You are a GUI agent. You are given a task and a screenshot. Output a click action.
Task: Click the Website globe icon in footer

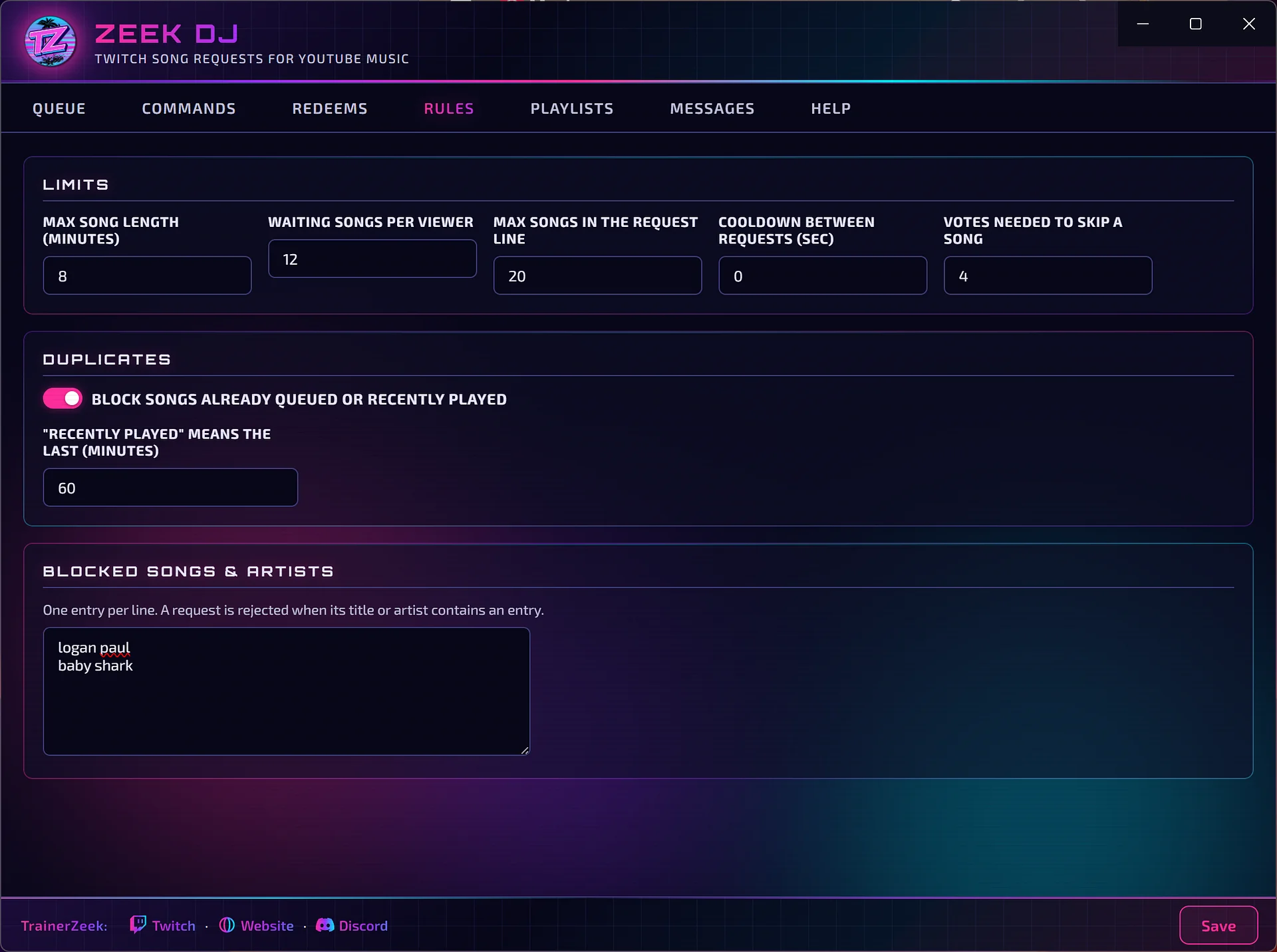tap(227, 925)
